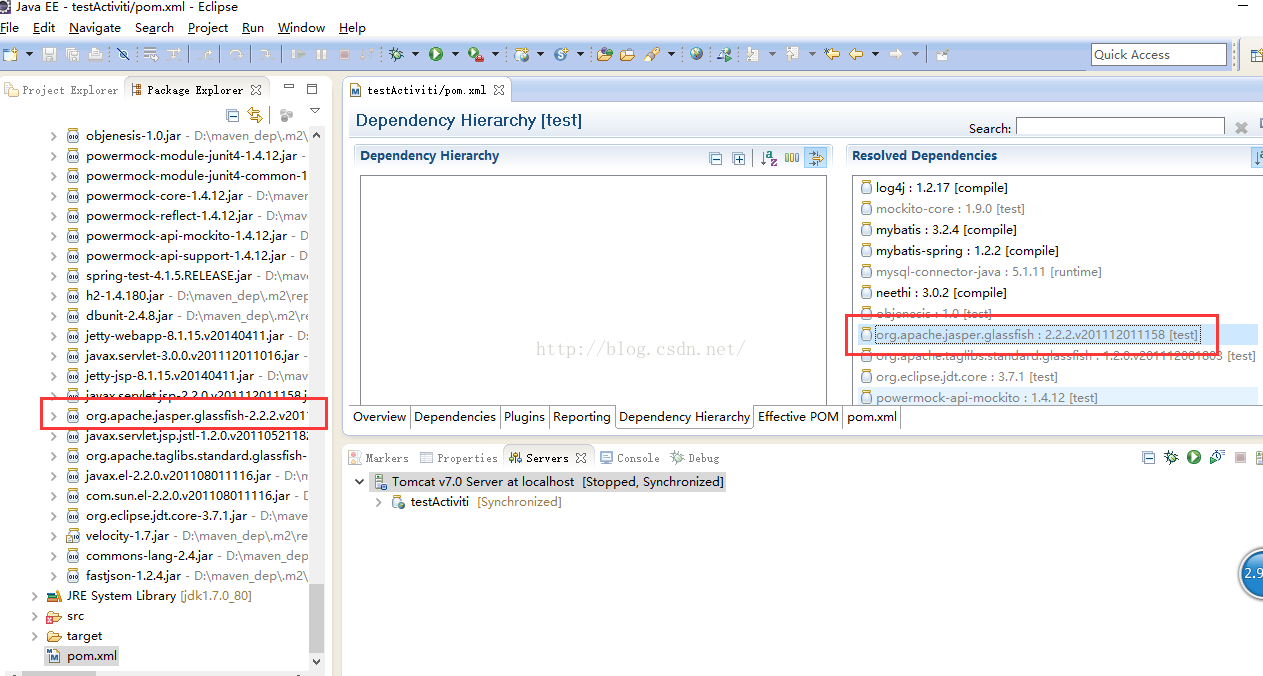Click the Quick Access field
The height and width of the screenshot is (676, 1263).
1159,55
